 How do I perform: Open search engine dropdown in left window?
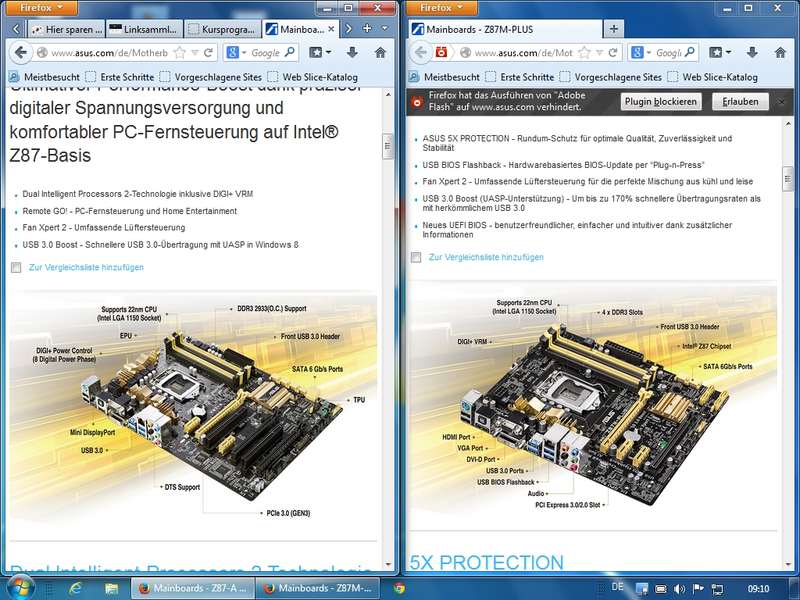234,52
